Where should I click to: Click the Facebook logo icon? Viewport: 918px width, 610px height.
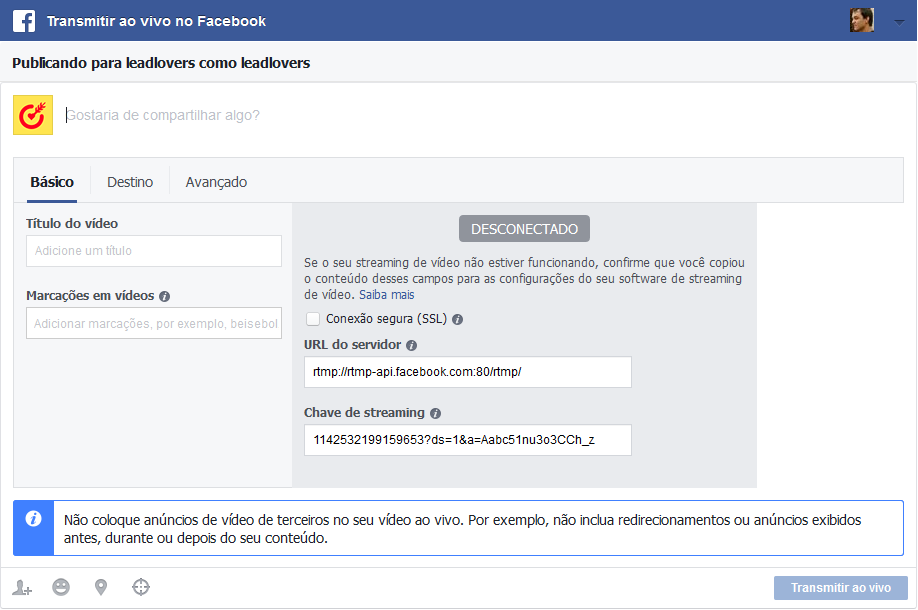[x=24, y=21]
